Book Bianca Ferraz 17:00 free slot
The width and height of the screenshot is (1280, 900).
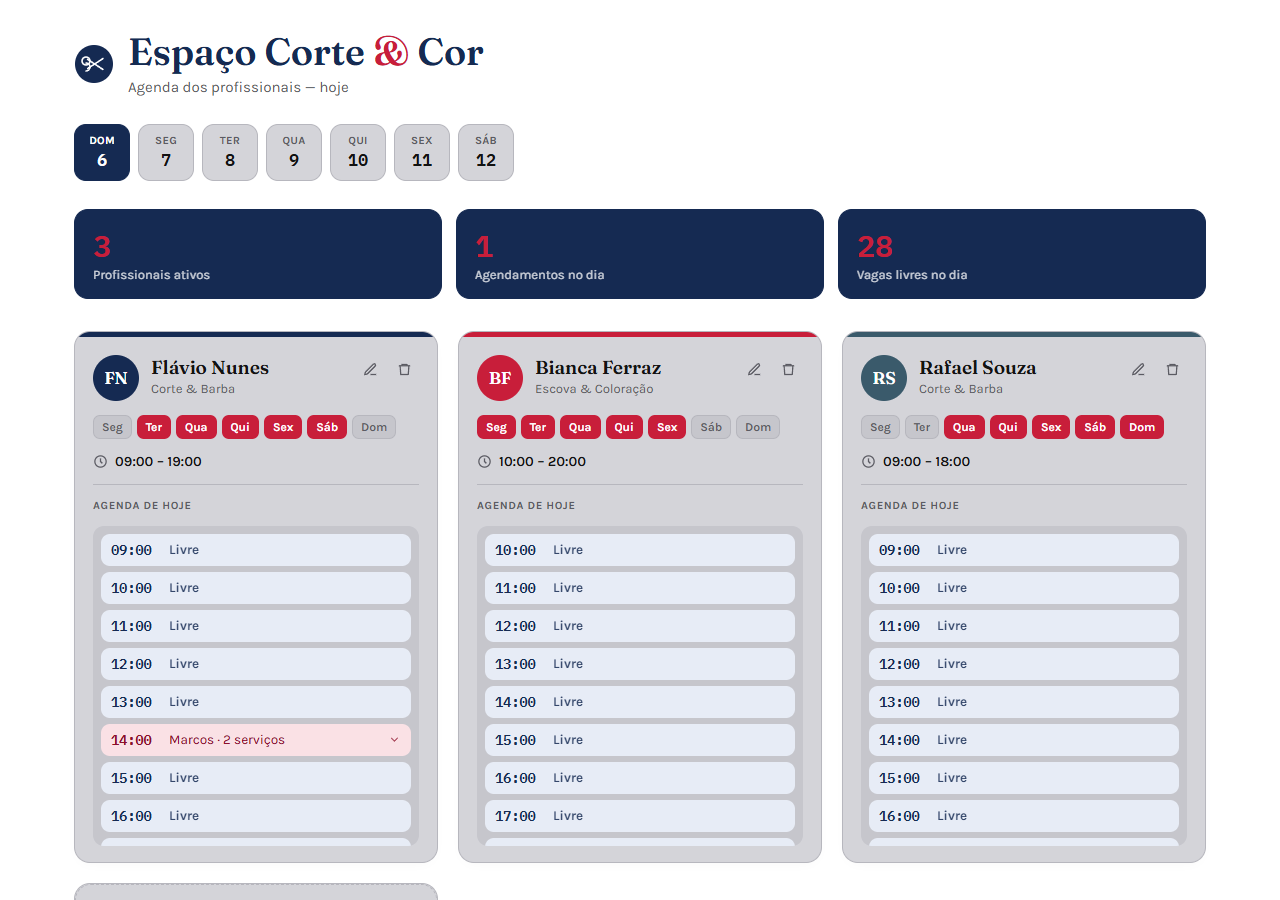(x=640, y=816)
